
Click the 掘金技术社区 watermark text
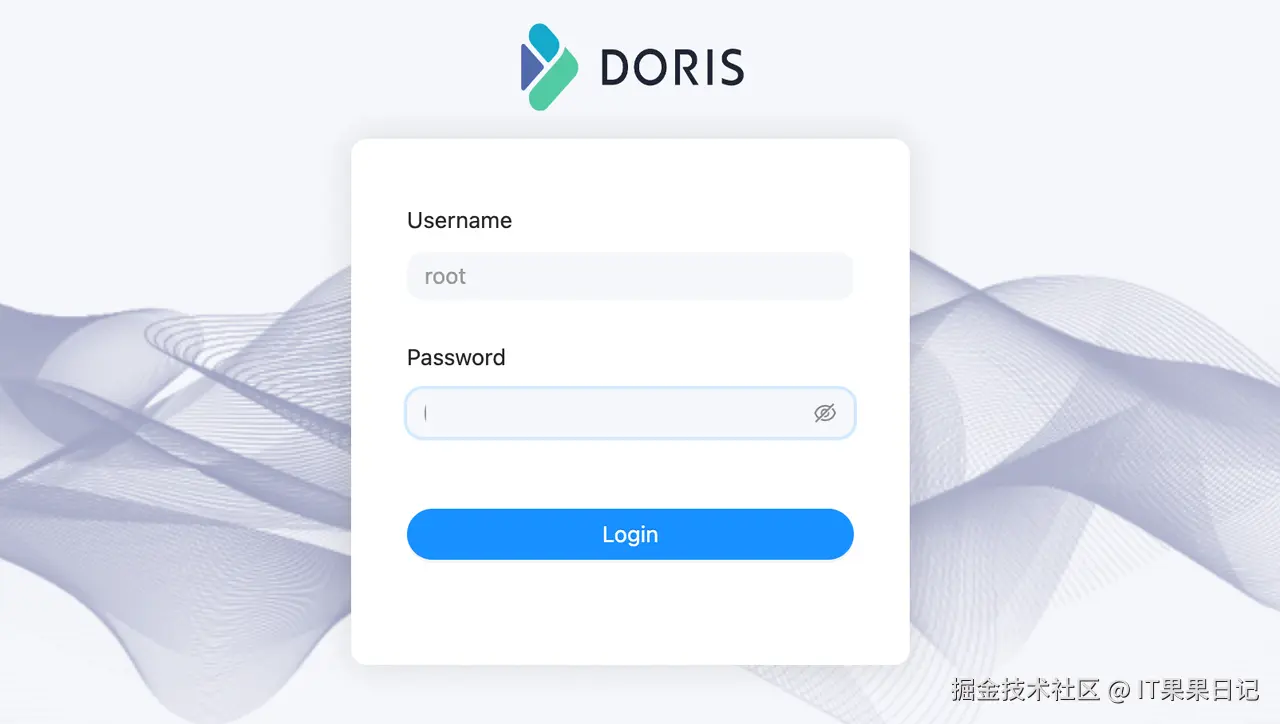(x=1026, y=689)
